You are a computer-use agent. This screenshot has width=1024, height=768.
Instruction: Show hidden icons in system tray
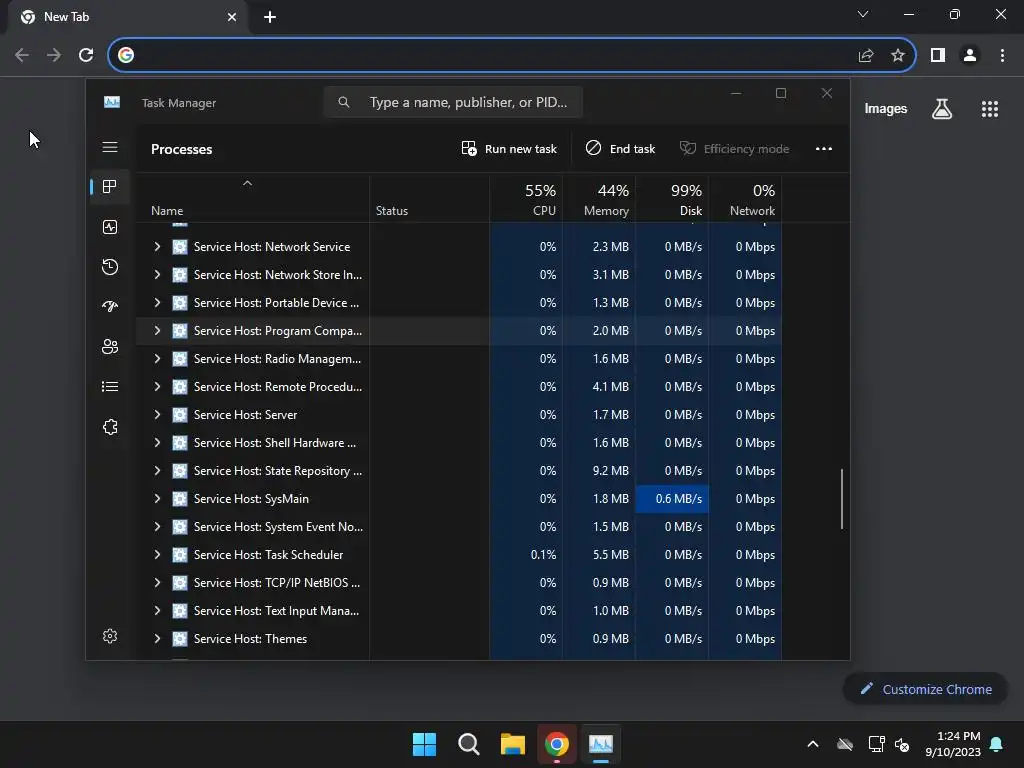pos(813,744)
